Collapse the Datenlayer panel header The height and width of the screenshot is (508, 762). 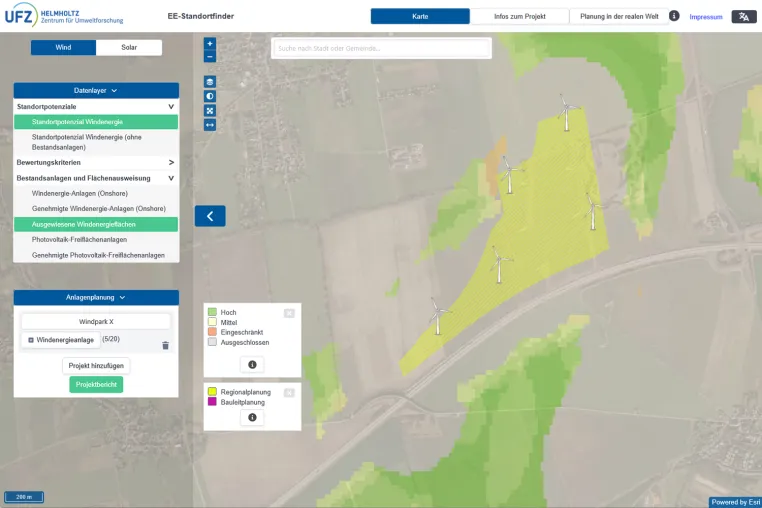click(x=96, y=90)
